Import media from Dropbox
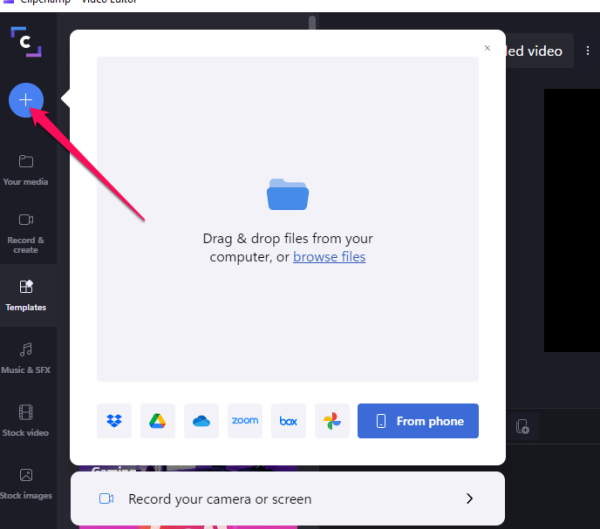 click(114, 421)
